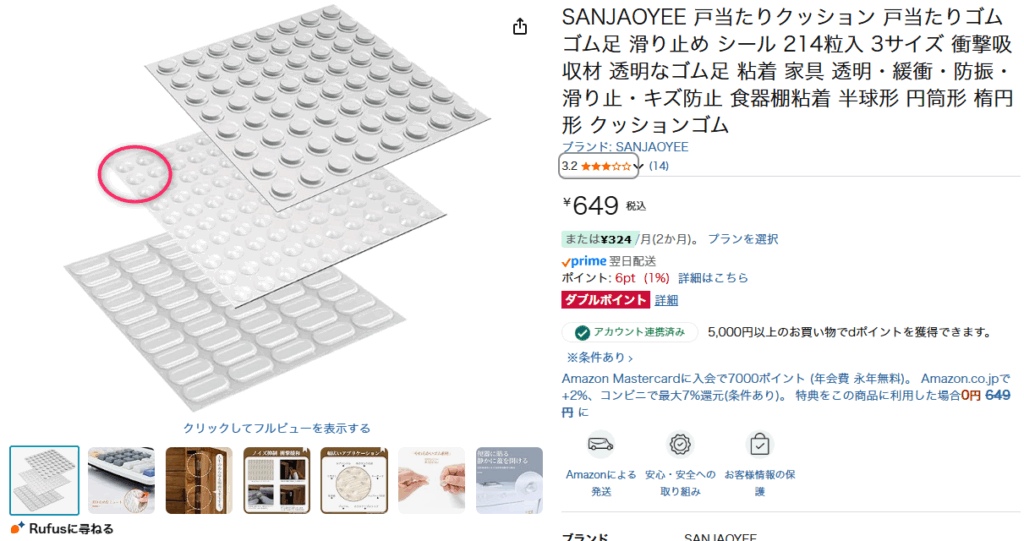Click プランを選択 installment plan link
The height and width of the screenshot is (541, 1024).
click(743, 239)
